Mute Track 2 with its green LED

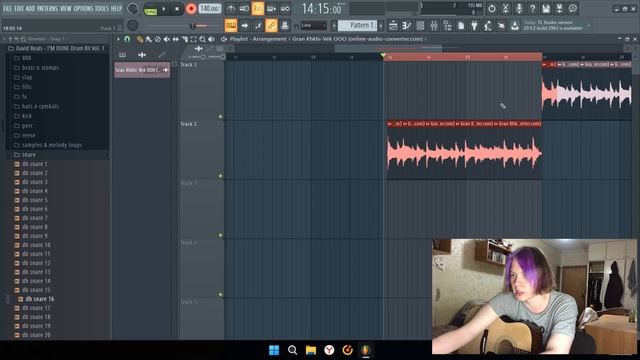point(220,176)
